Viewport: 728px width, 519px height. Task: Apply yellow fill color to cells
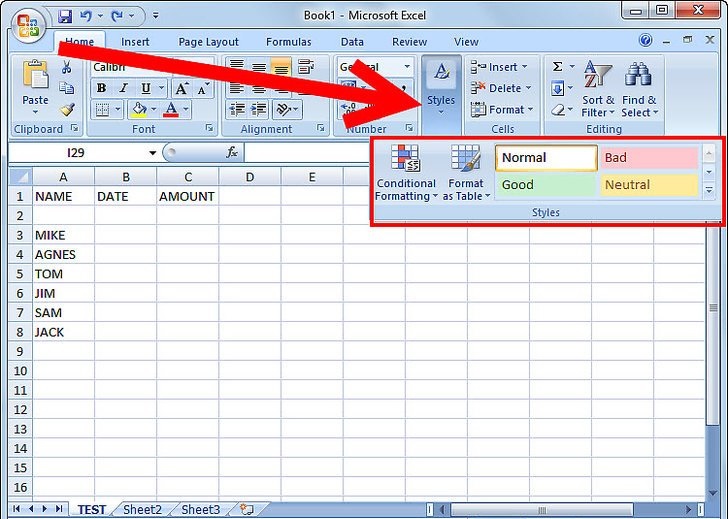pos(139,110)
